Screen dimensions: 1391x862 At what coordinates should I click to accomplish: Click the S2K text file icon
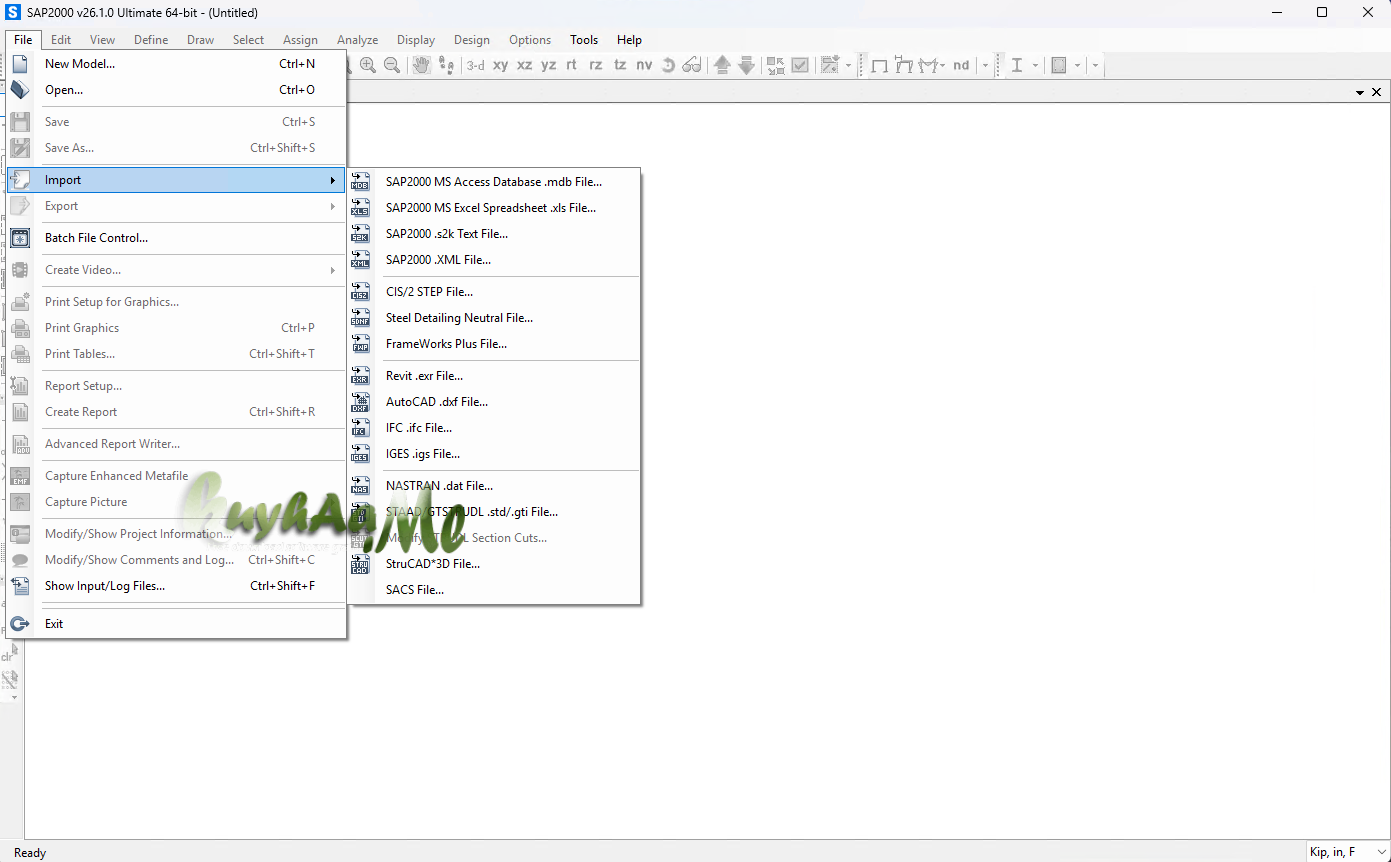point(361,234)
